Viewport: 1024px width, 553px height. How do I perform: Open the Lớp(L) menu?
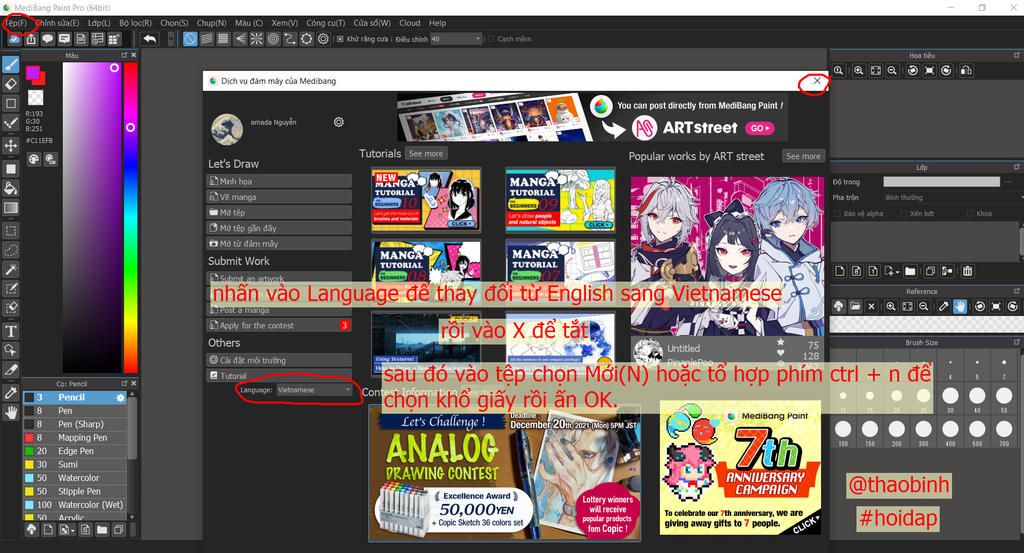99,23
